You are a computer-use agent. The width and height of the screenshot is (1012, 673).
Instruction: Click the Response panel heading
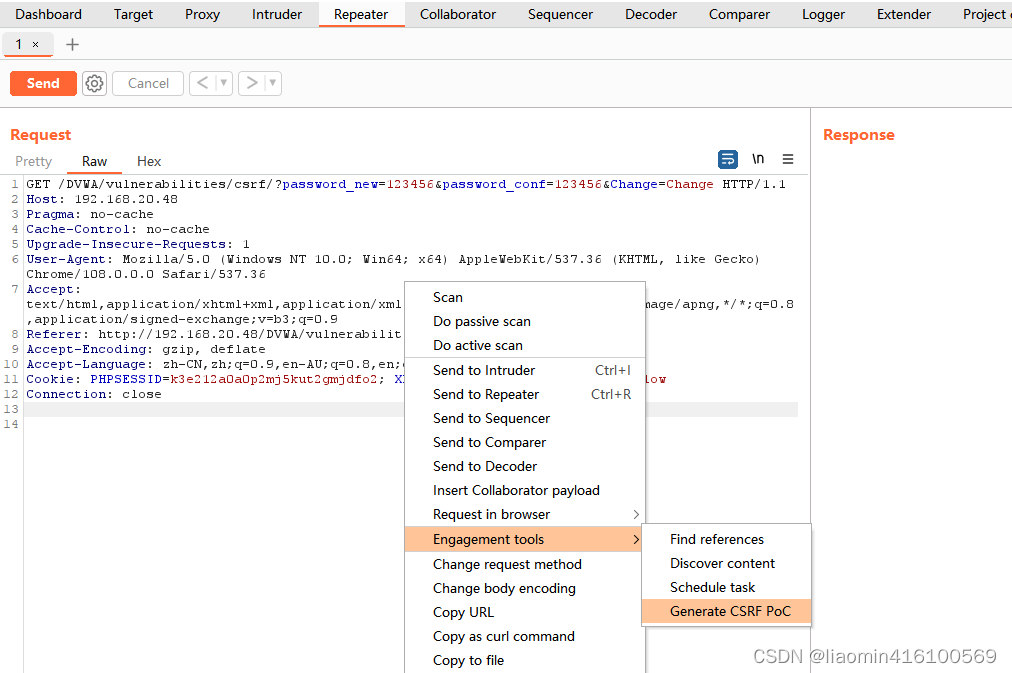tap(858, 135)
